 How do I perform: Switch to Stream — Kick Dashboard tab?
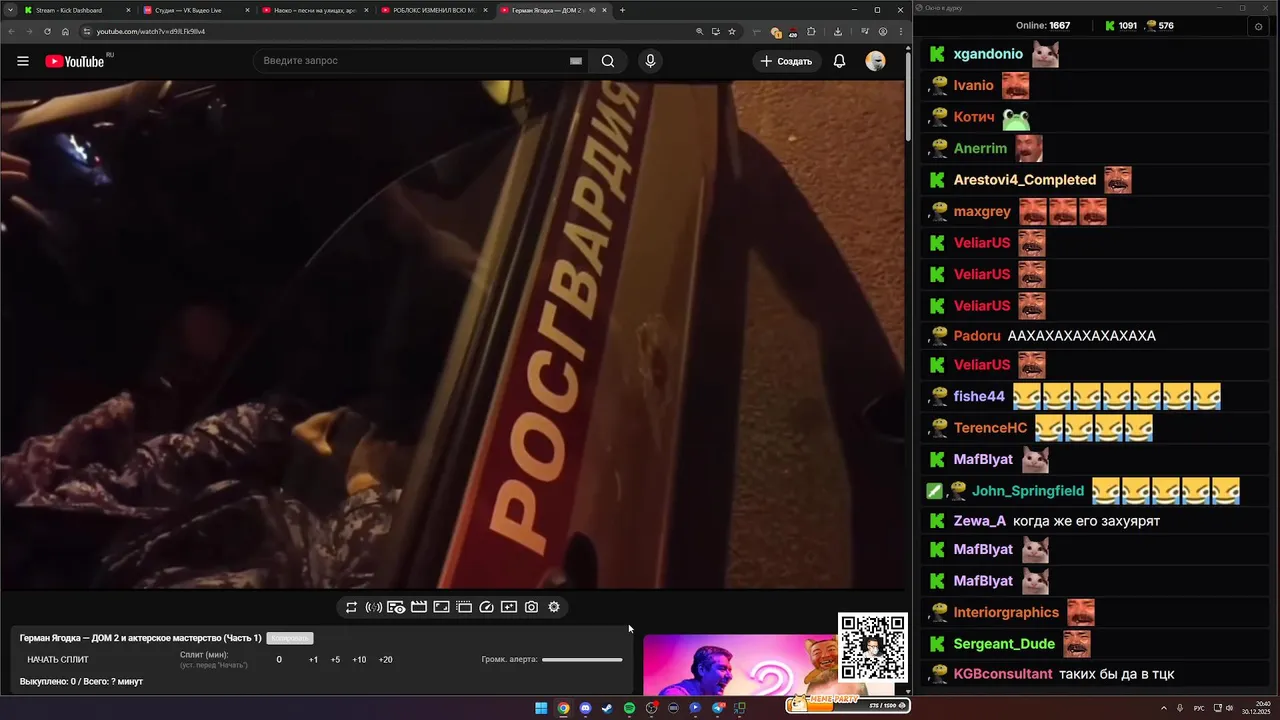click(x=78, y=10)
